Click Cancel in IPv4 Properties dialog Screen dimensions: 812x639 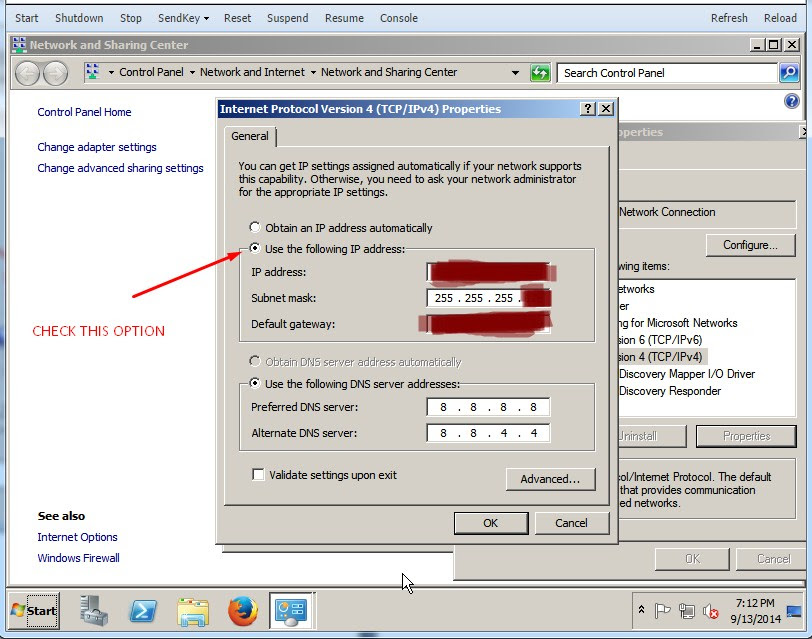coord(572,523)
